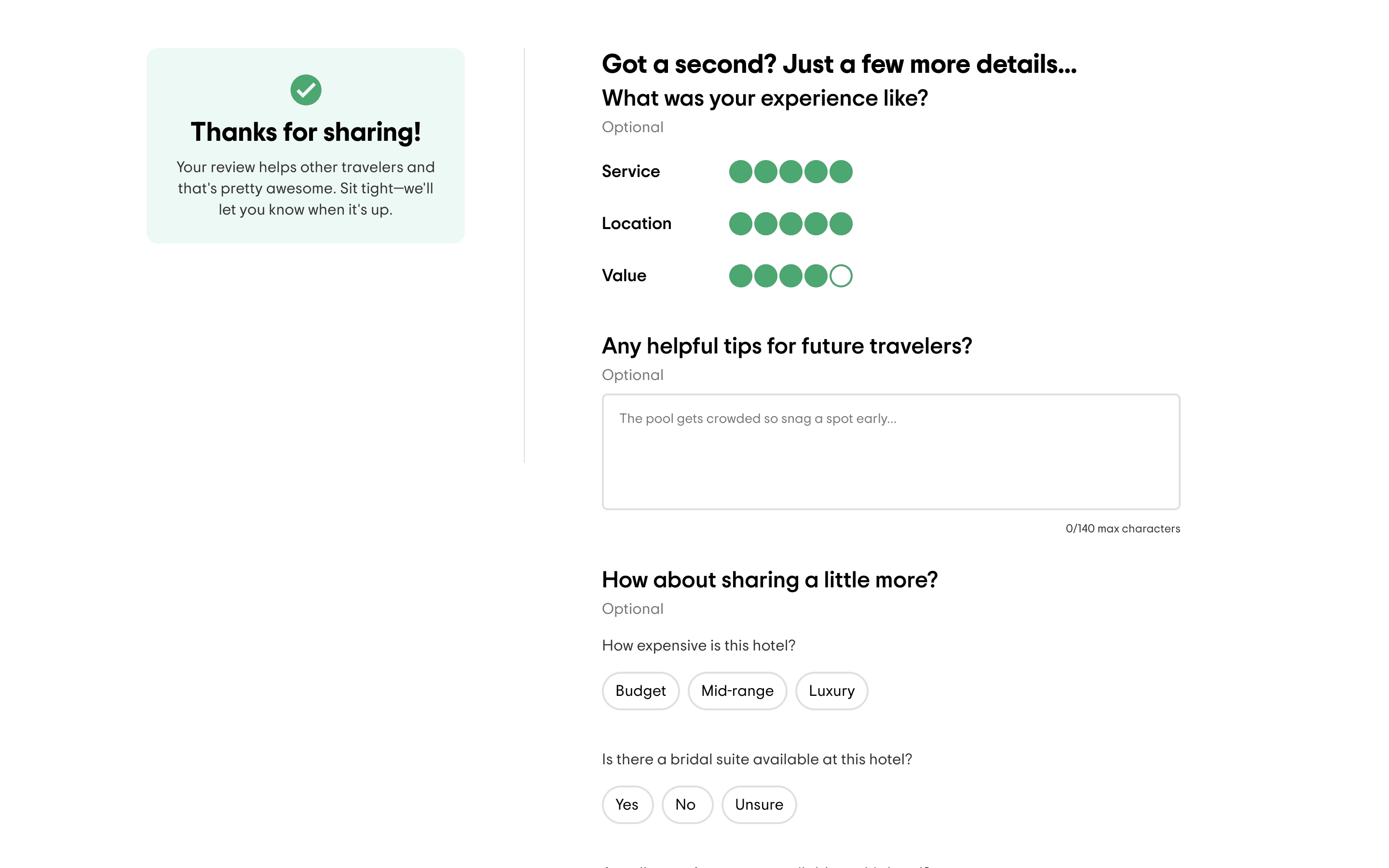Set Location rating to two bubbles
The image size is (1389, 868).
pos(766,224)
